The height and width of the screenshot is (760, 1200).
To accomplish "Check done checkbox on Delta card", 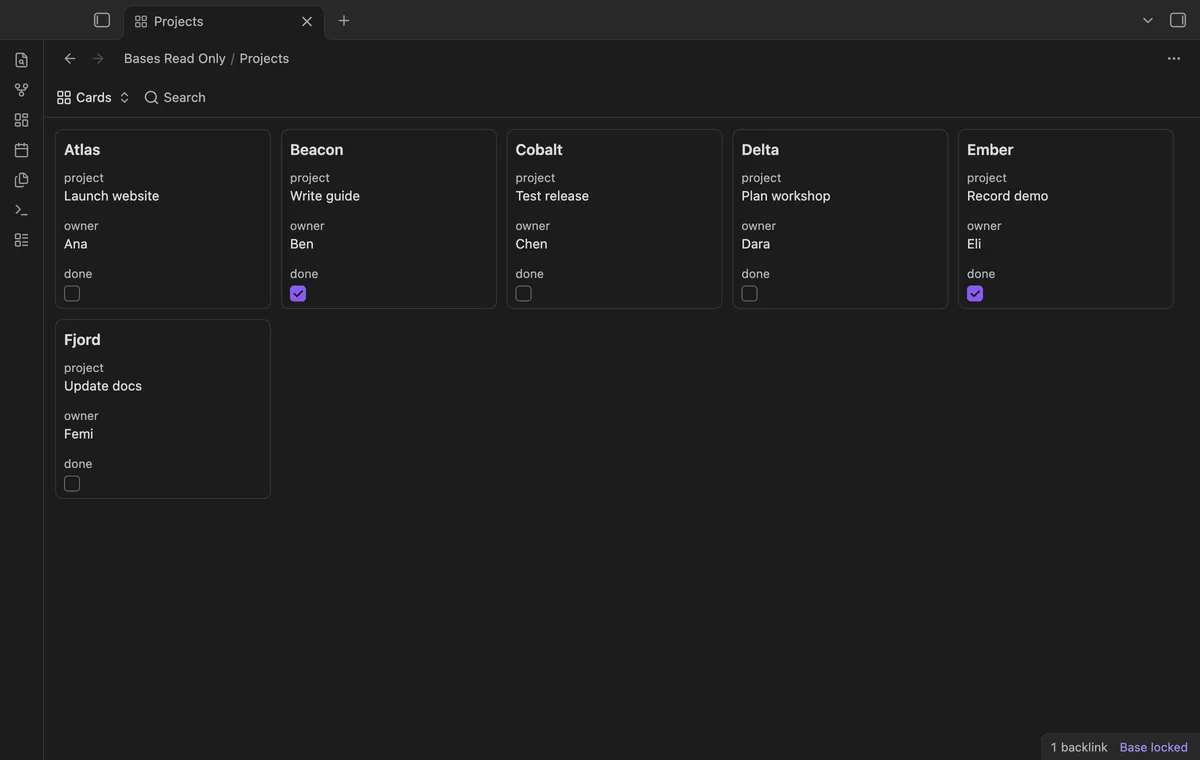I will (749, 294).
